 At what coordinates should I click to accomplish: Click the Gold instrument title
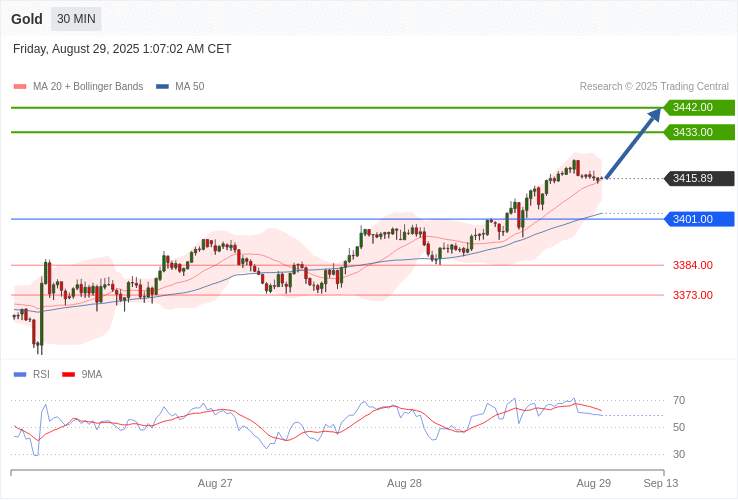pyautogui.click(x=27, y=19)
